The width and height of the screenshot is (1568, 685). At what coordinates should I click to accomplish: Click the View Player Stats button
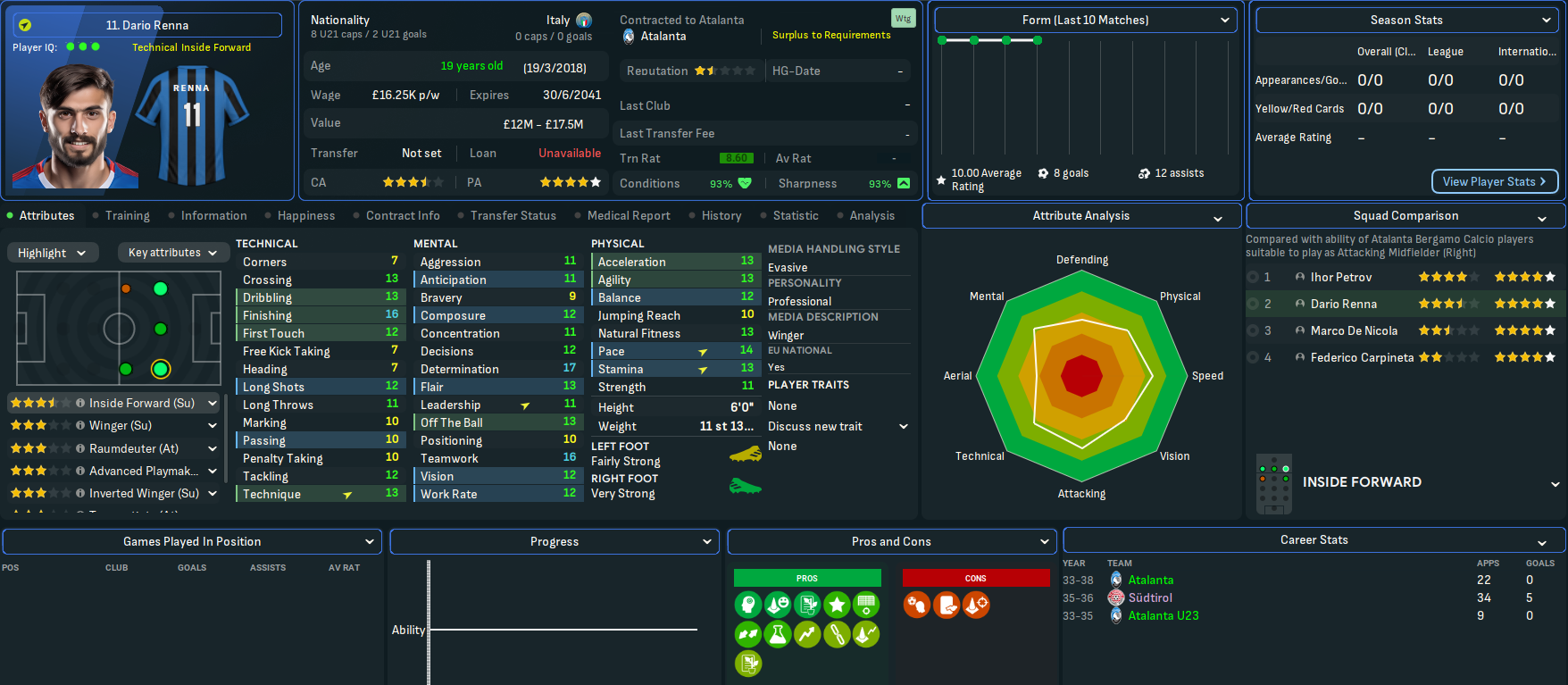1494,181
